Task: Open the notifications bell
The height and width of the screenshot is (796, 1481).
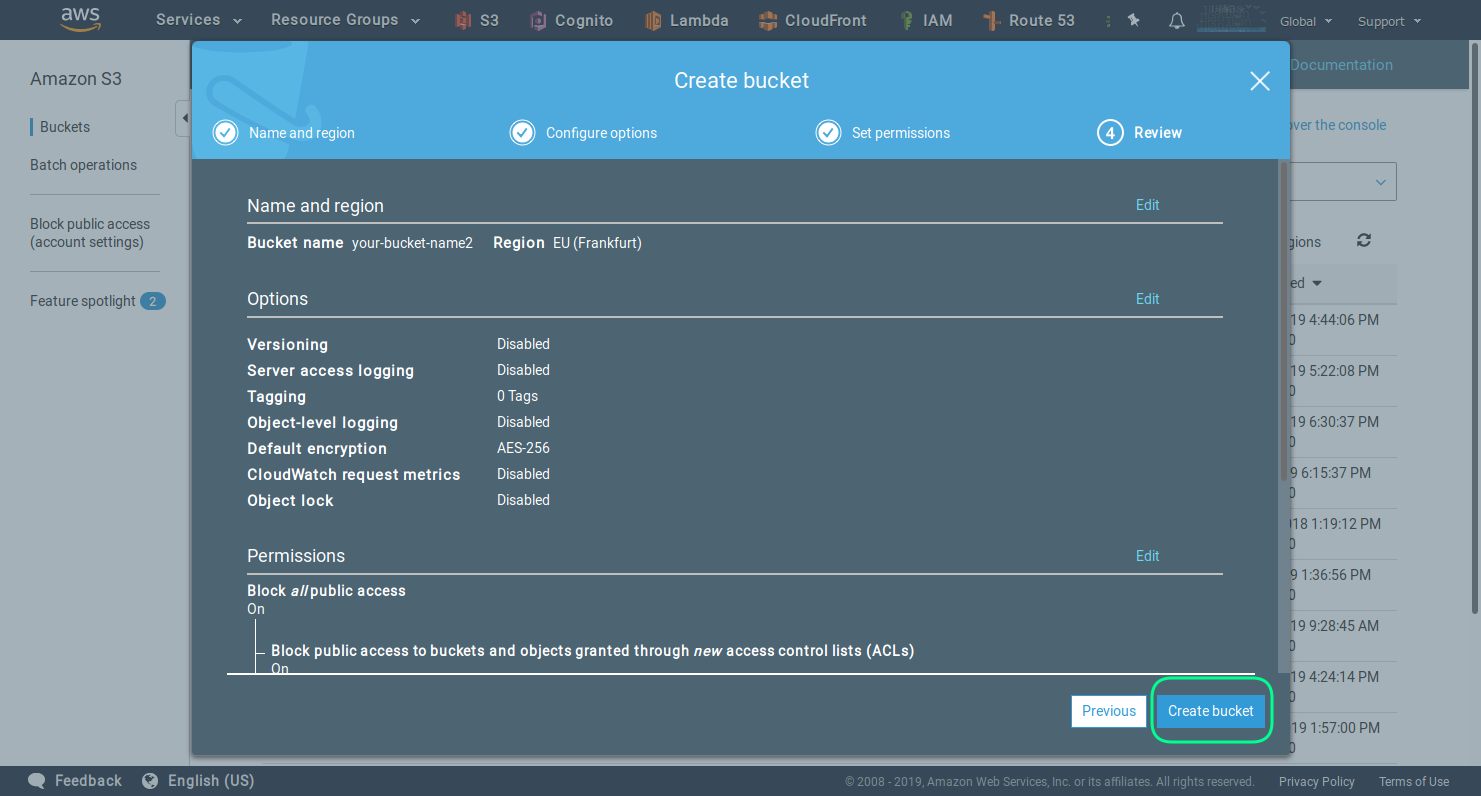Action: coord(1177,21)
